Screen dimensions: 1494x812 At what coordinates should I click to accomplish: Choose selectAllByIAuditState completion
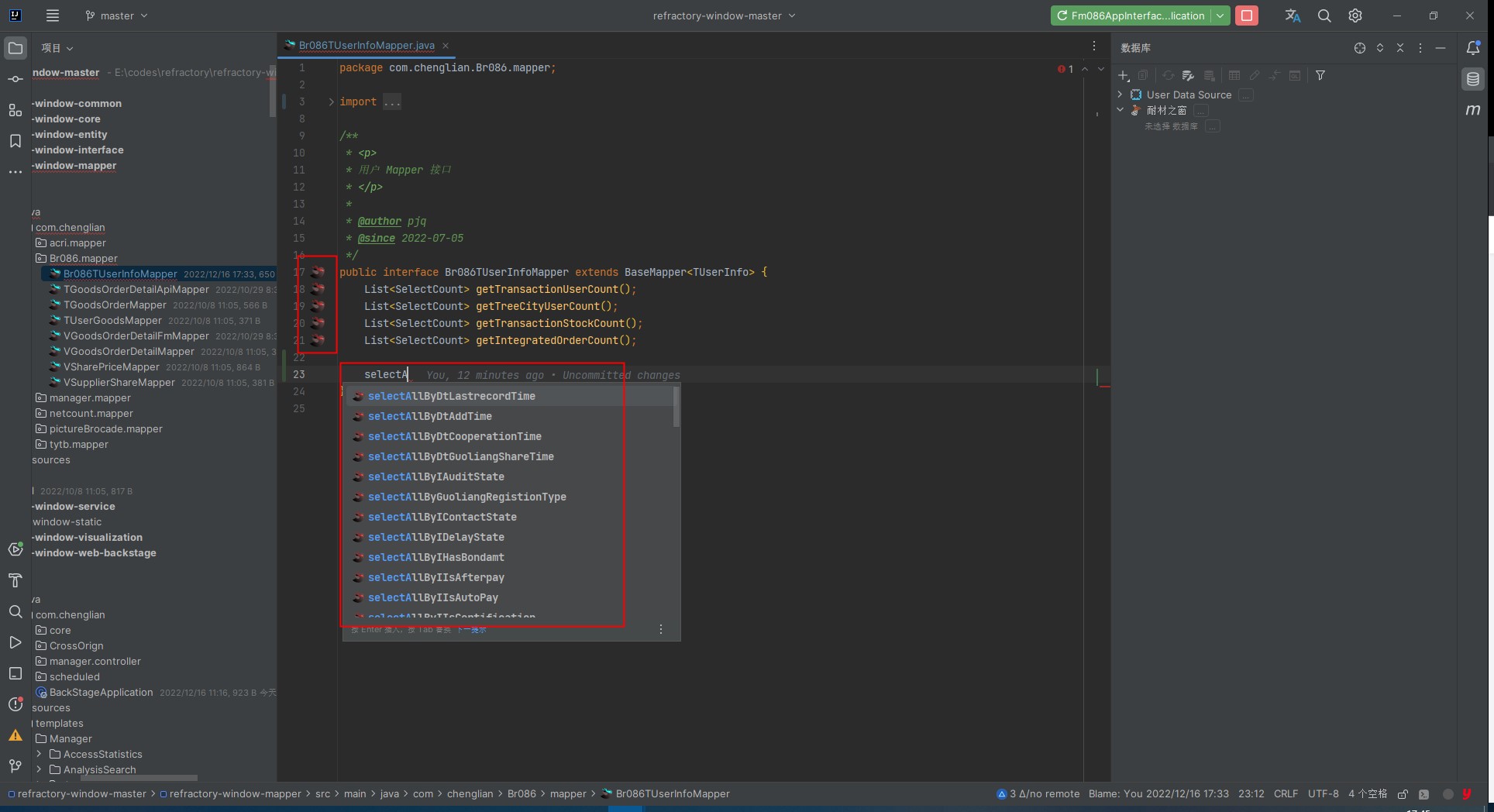(x=508, y=477)
